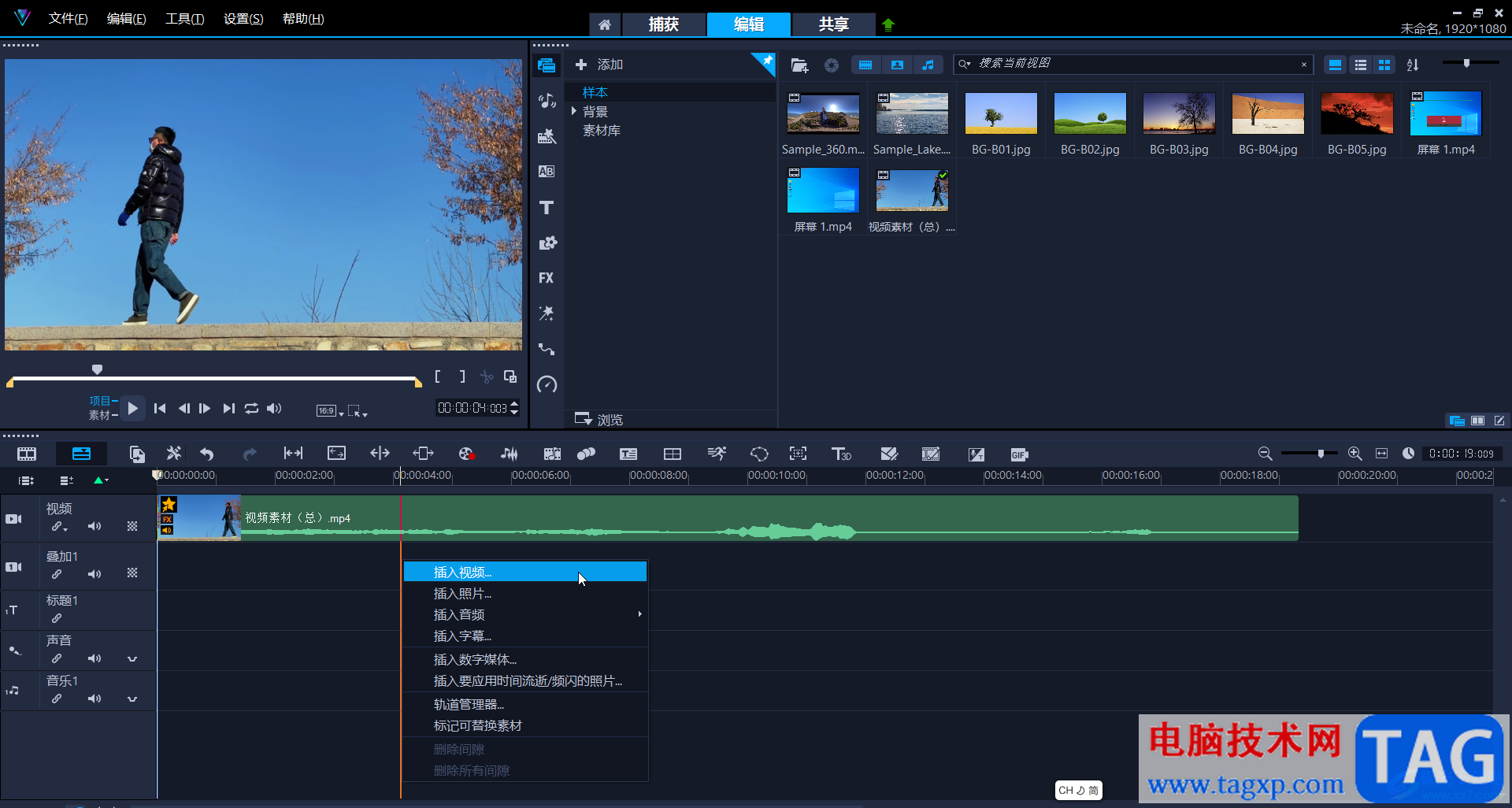Click the Play button in preview
Viewport: 1512px width, 808px height.
point(132,408)
